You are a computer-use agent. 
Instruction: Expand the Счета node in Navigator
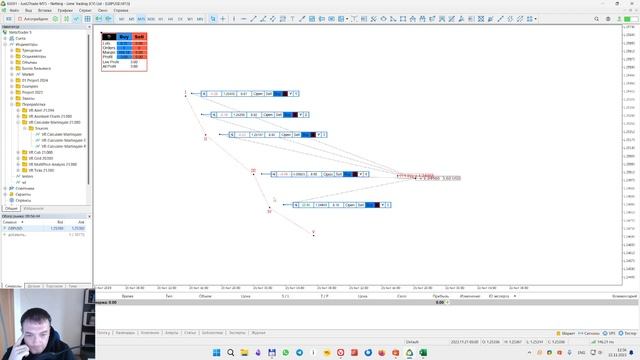5,38
